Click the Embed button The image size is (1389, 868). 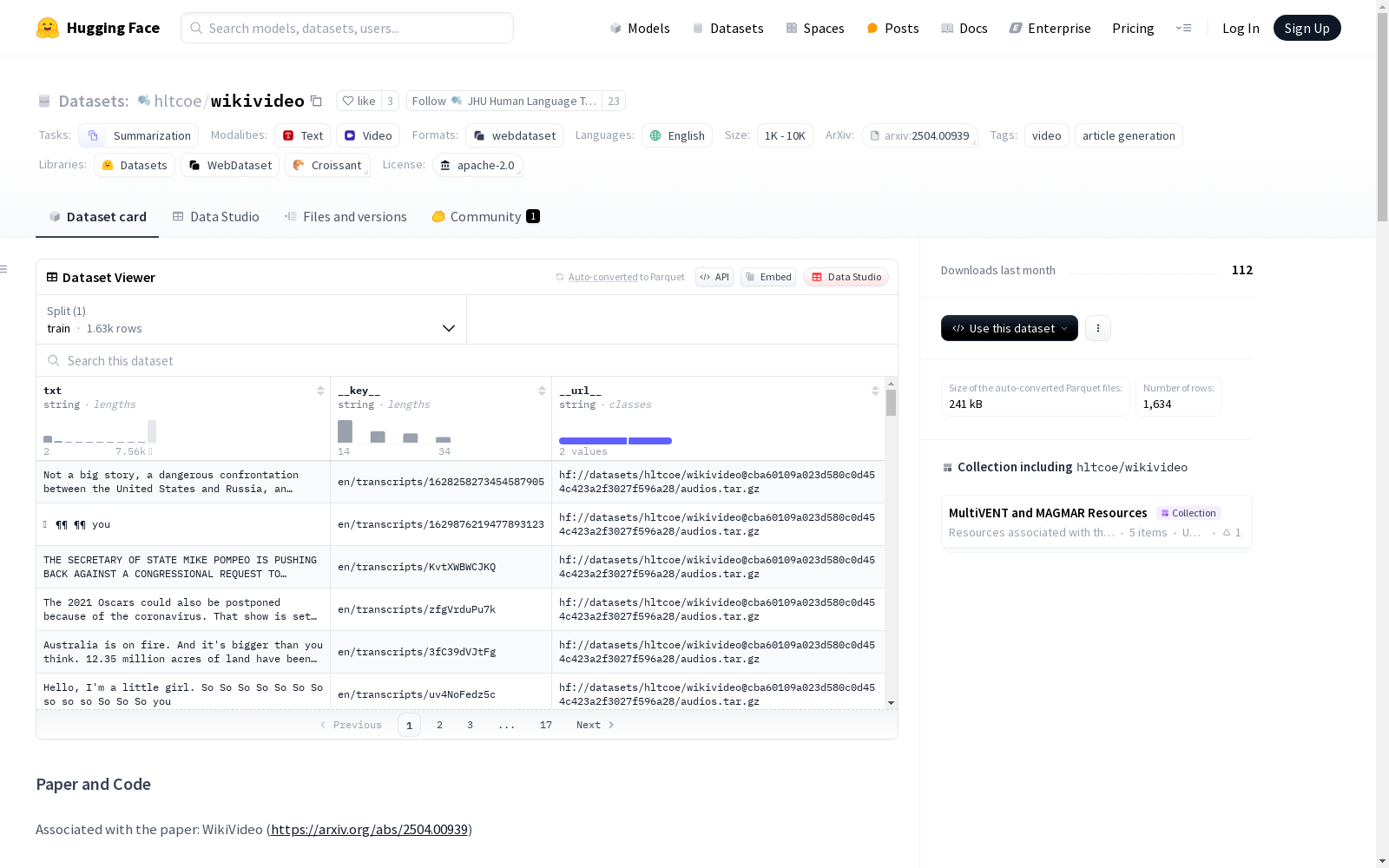coord(768,277)
